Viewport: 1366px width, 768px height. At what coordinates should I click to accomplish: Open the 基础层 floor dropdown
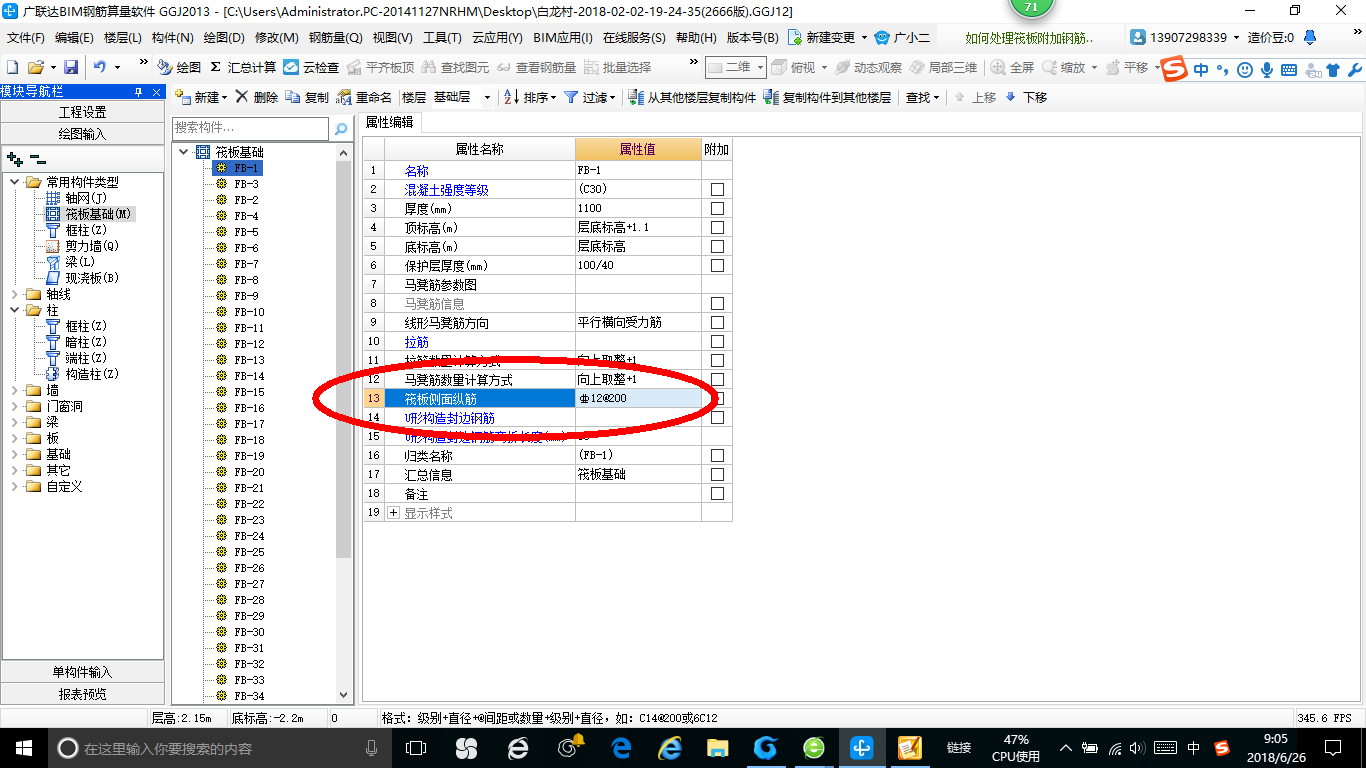487,97
